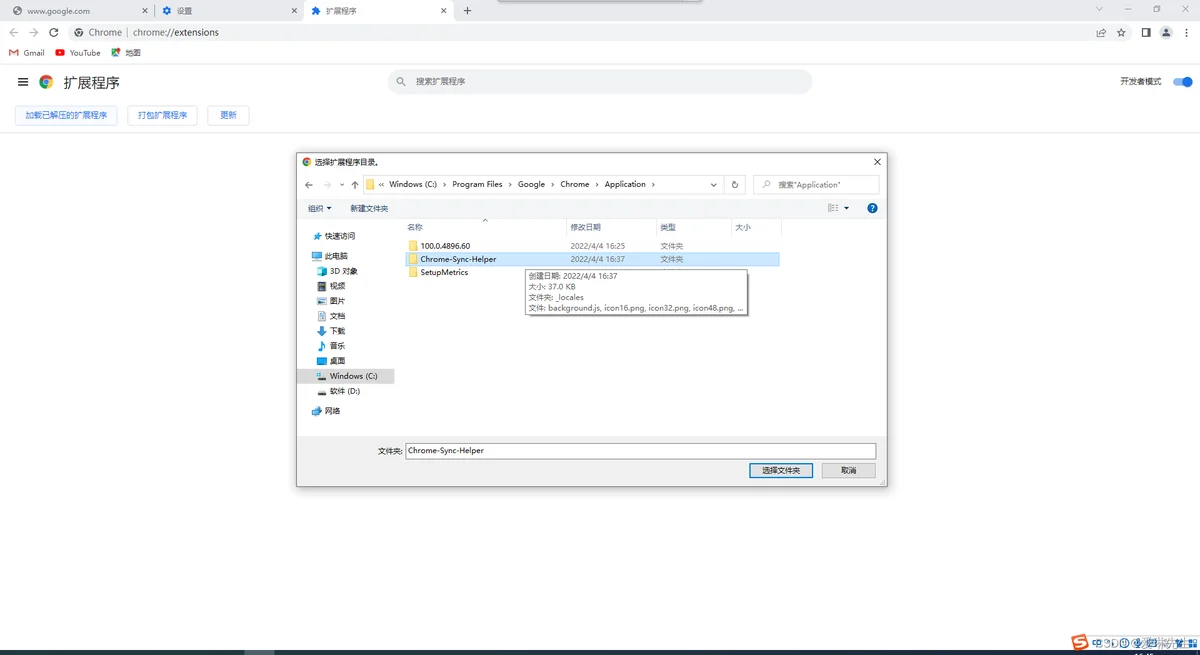The width and height of the screenshot is (1200, 655).
Task: Click Chrome's browser forward arrow
Action: point(34,32)
